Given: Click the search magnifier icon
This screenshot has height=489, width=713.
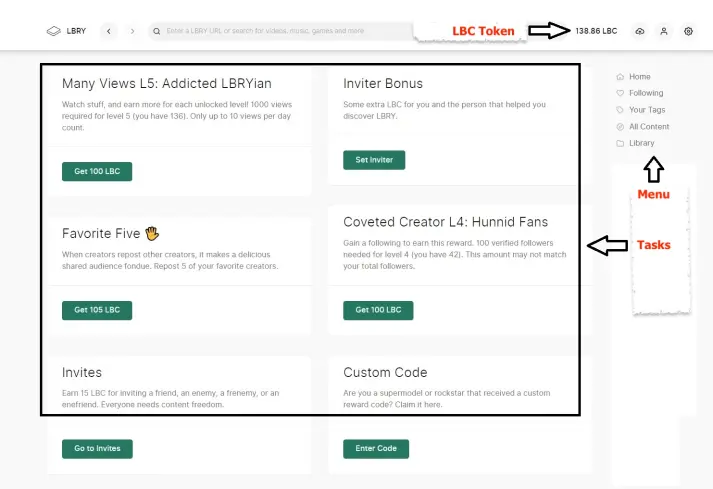Looking at the screenshot, I should 156,31.
